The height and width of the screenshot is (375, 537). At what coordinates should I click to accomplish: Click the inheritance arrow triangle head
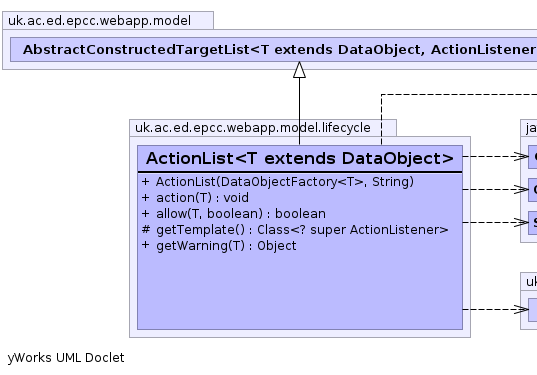coord(299,70)
